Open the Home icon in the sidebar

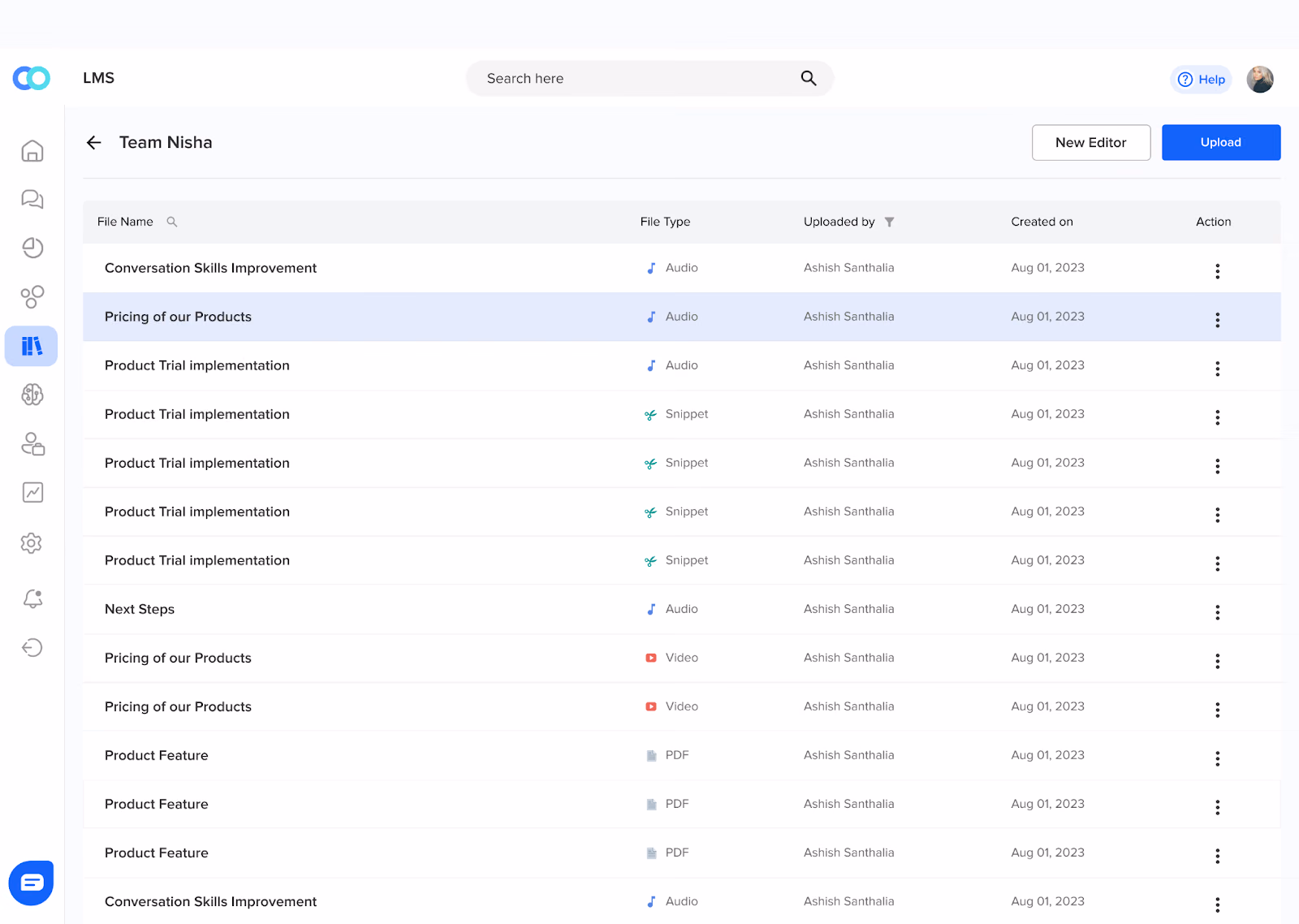tap(32, 151)
